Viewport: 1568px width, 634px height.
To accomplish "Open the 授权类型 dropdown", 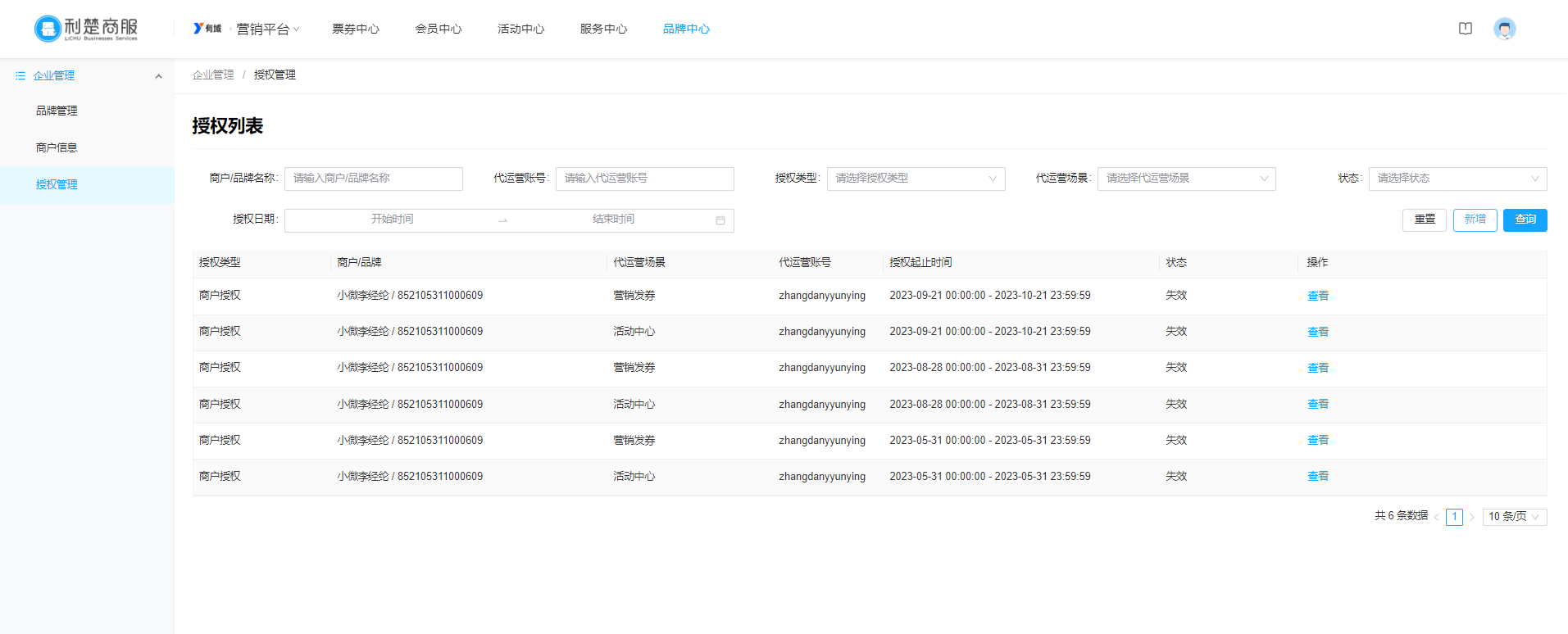I will point(916,179).
